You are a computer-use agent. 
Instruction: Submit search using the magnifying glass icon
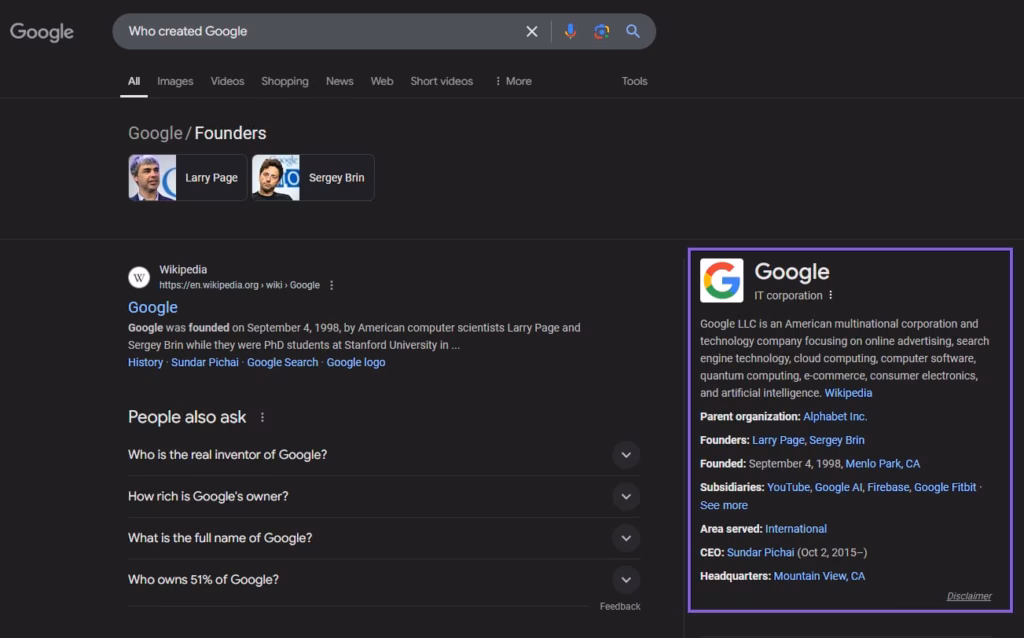point(633,31)
